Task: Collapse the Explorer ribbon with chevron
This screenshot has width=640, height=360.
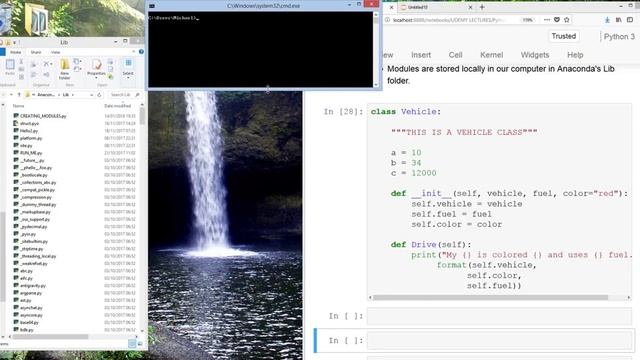Action: (x=133, y=52)
